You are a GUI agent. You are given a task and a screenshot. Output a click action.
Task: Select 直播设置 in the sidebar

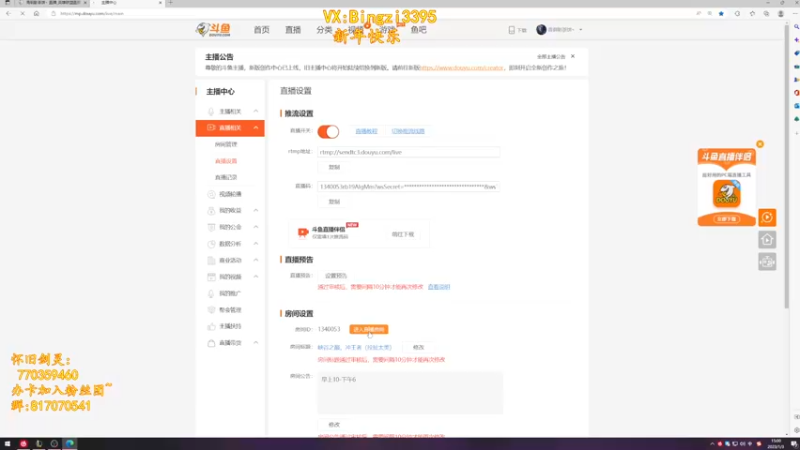click(x=226, y=161)
